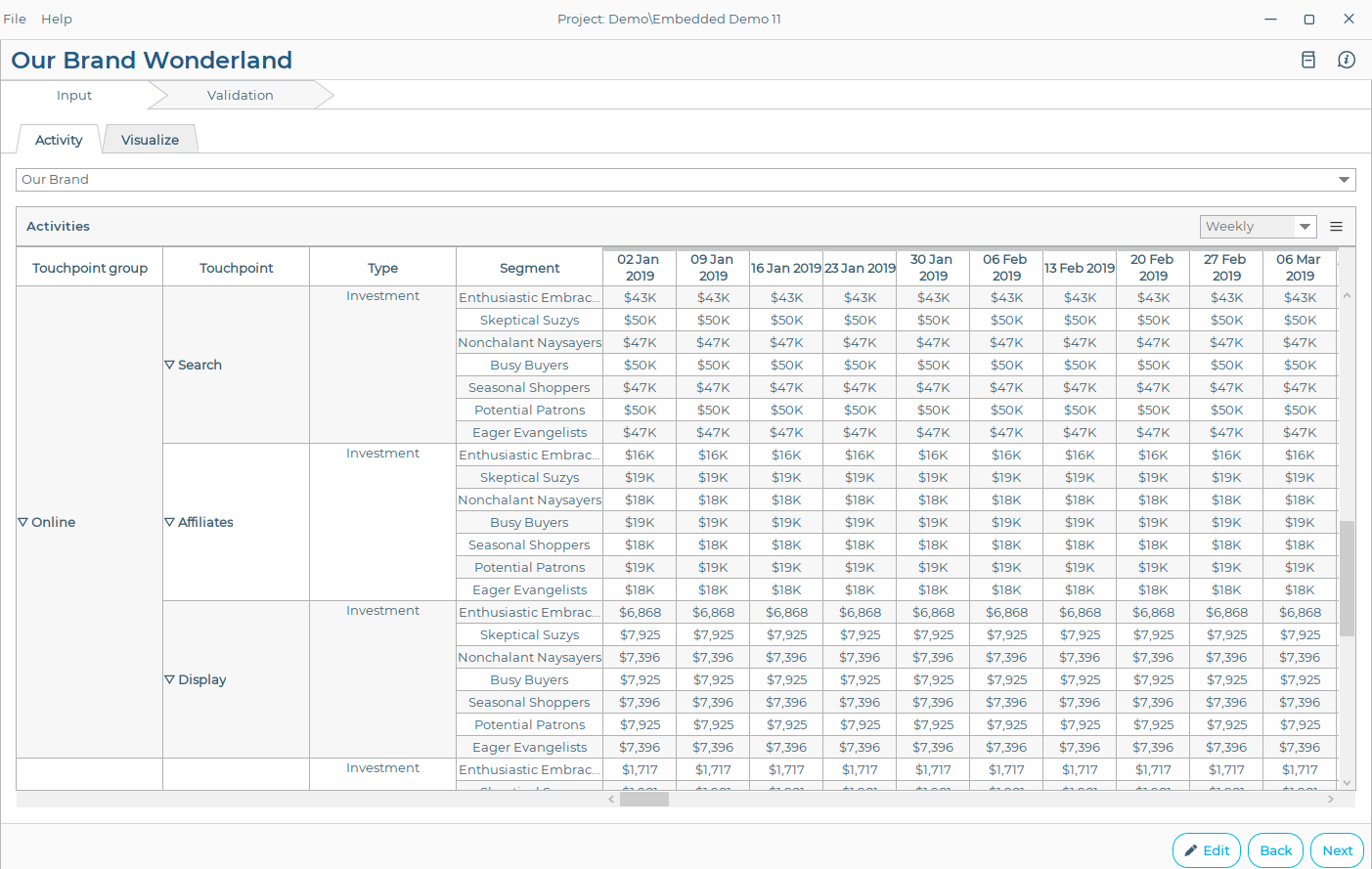Switch to the Visualize tab
The image size is (1372, 869).
tap(150, 140)
